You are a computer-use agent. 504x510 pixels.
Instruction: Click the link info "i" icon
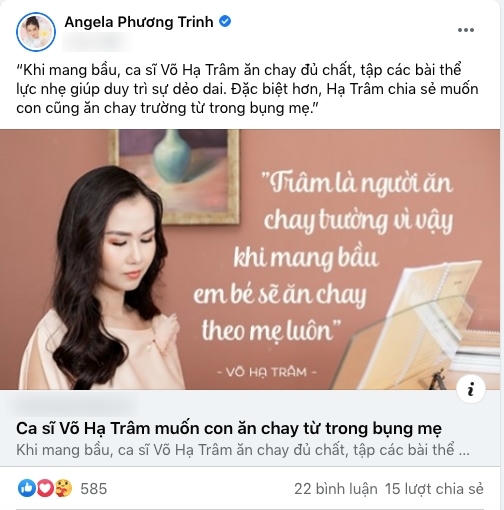(x=471, y=389)
